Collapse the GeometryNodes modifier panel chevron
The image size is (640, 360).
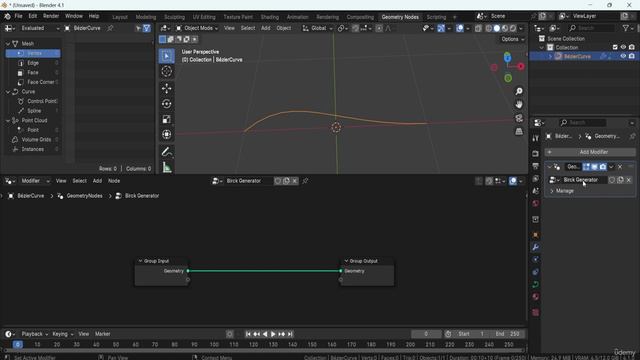(549, 167)
